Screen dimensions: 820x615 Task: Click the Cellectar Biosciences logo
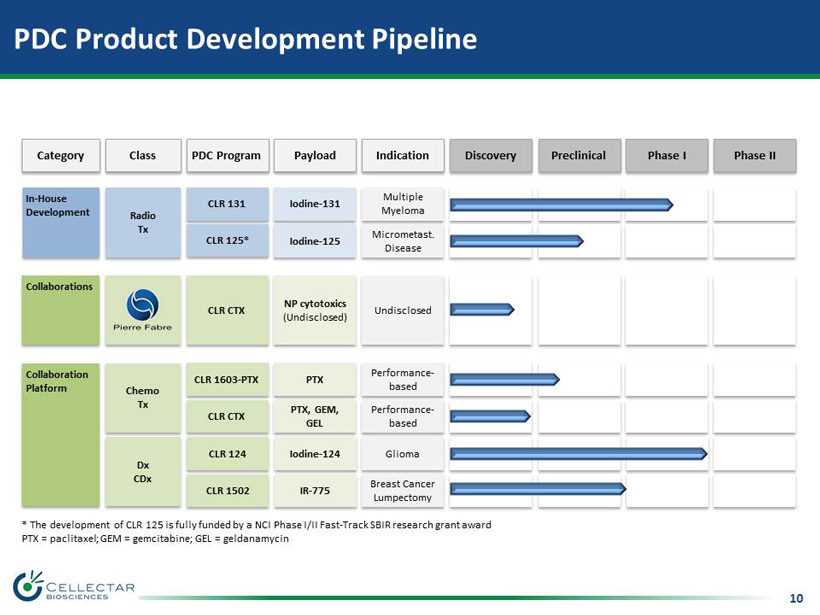click(75, 585)
